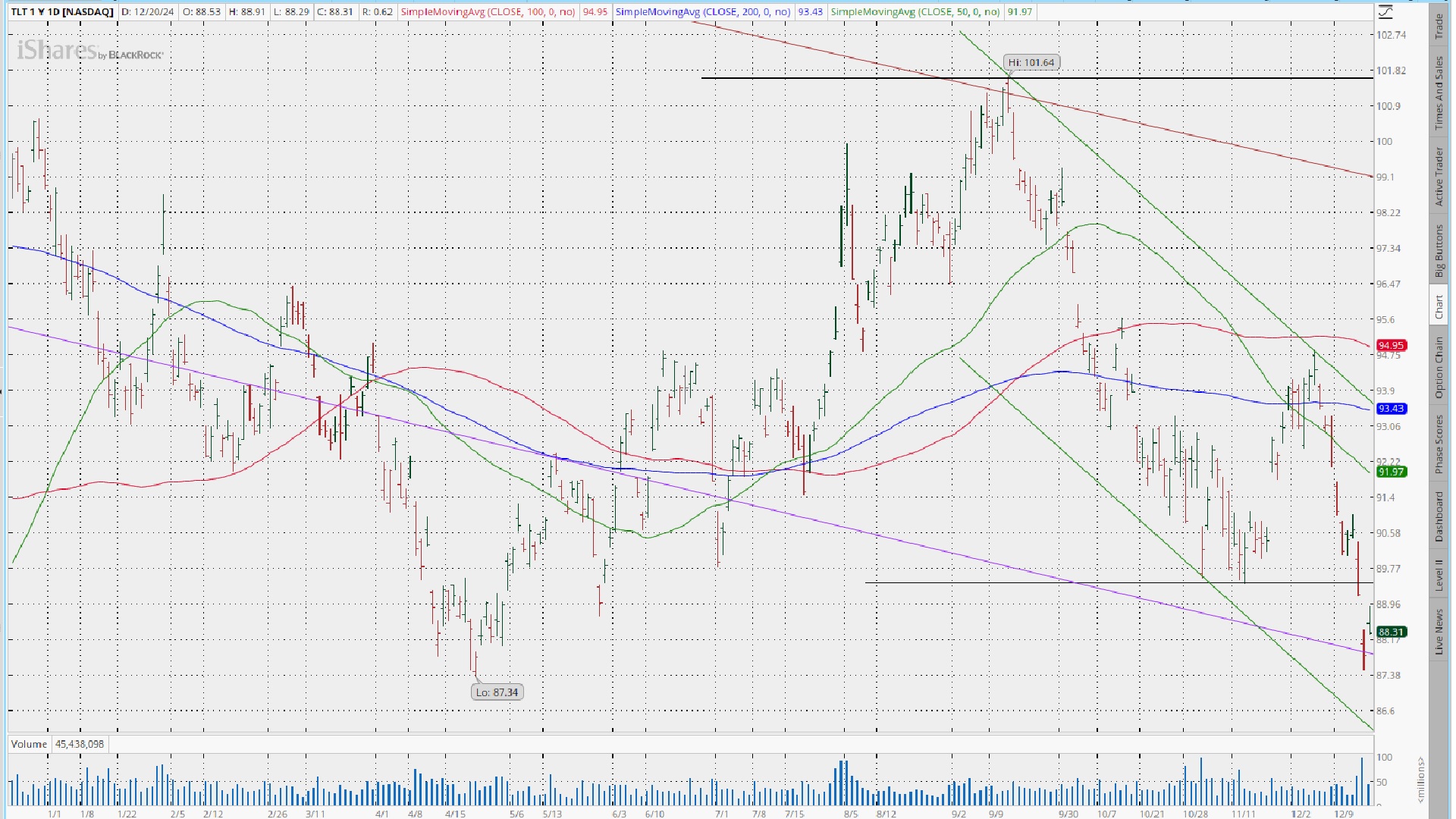Click the iShares by BlackRock logo watermark

coord(89,51)
